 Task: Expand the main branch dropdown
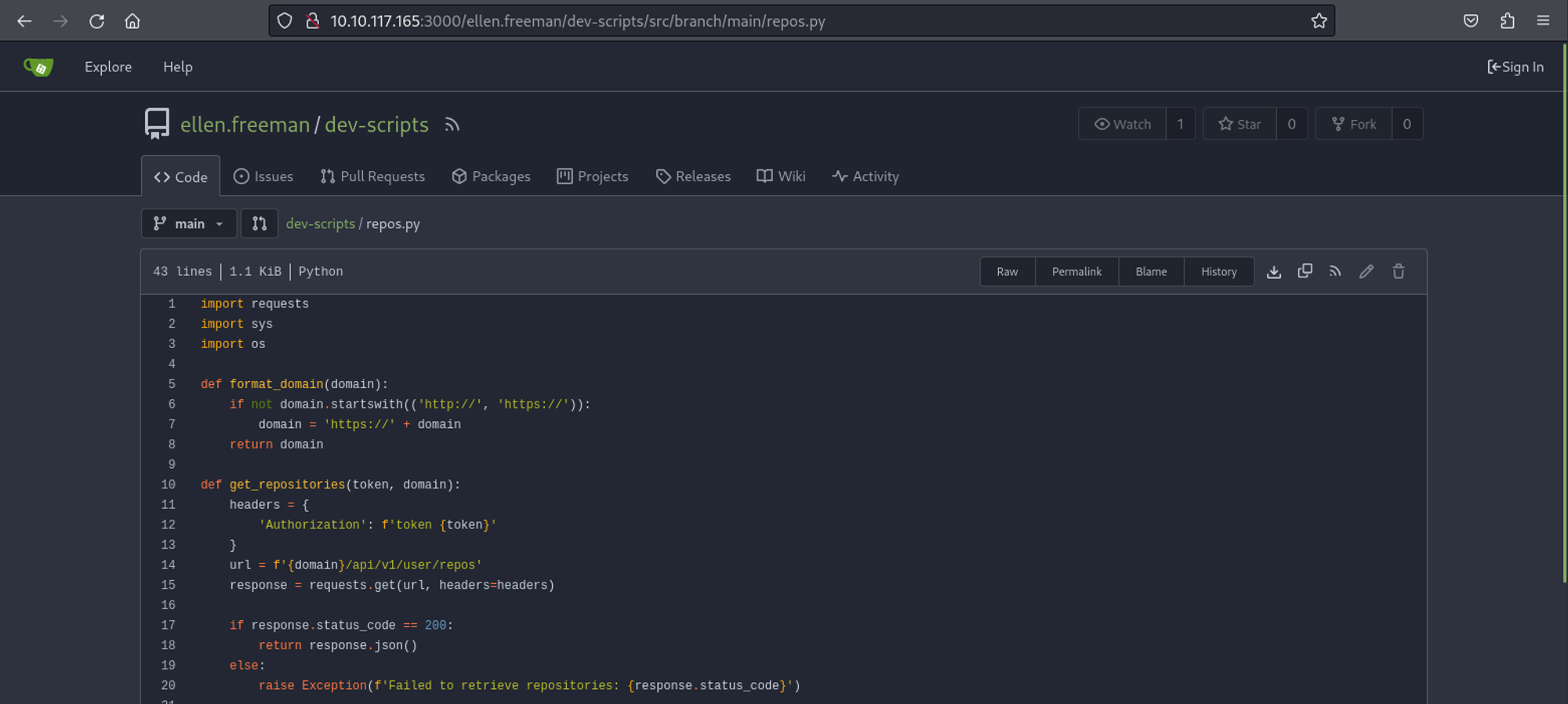(189, 223)
